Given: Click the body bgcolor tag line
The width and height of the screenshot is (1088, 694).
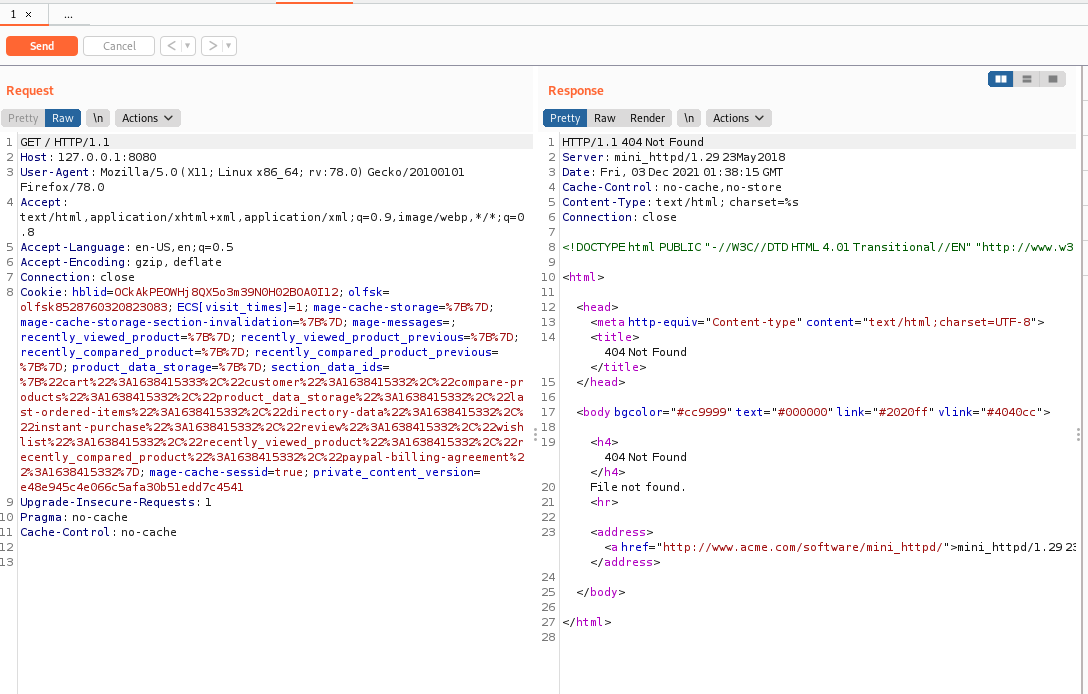Looking at the screenshot, I should pyautogui.click(x=813, y=412).
